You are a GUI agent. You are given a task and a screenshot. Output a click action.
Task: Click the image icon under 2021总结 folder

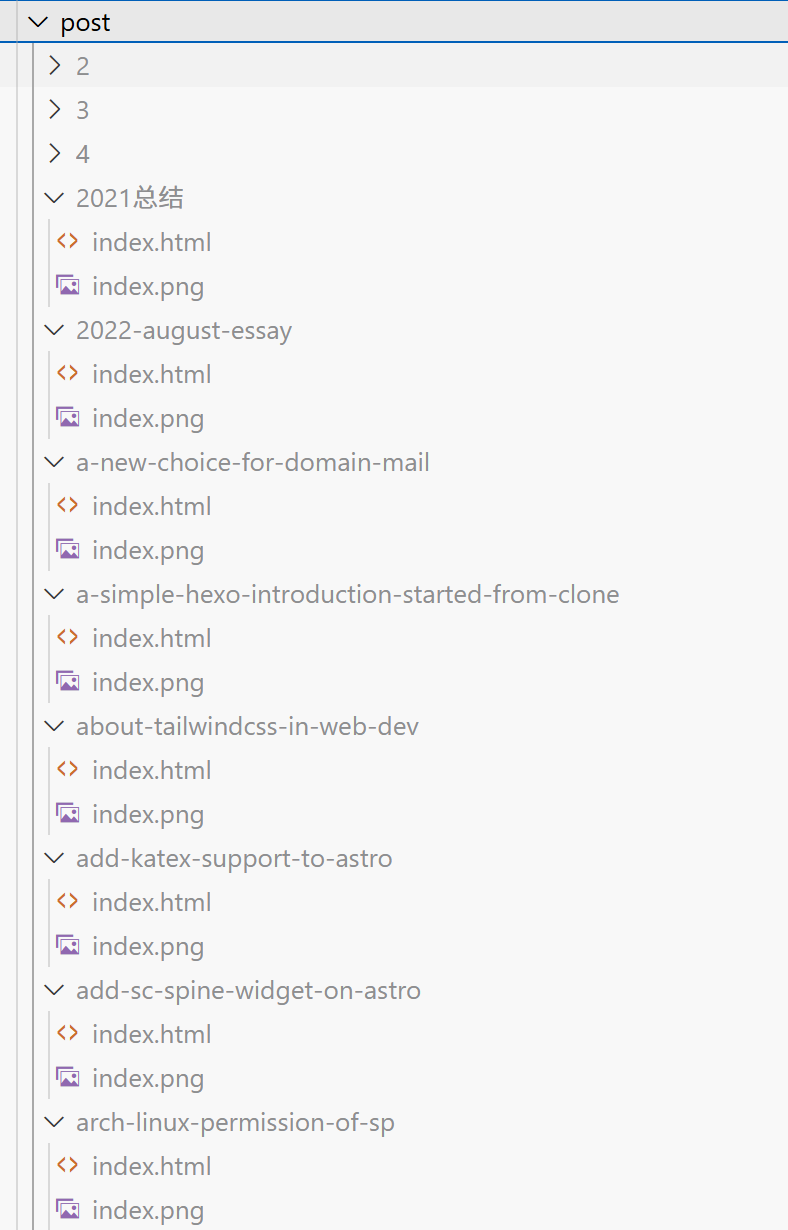click(67, 286)
